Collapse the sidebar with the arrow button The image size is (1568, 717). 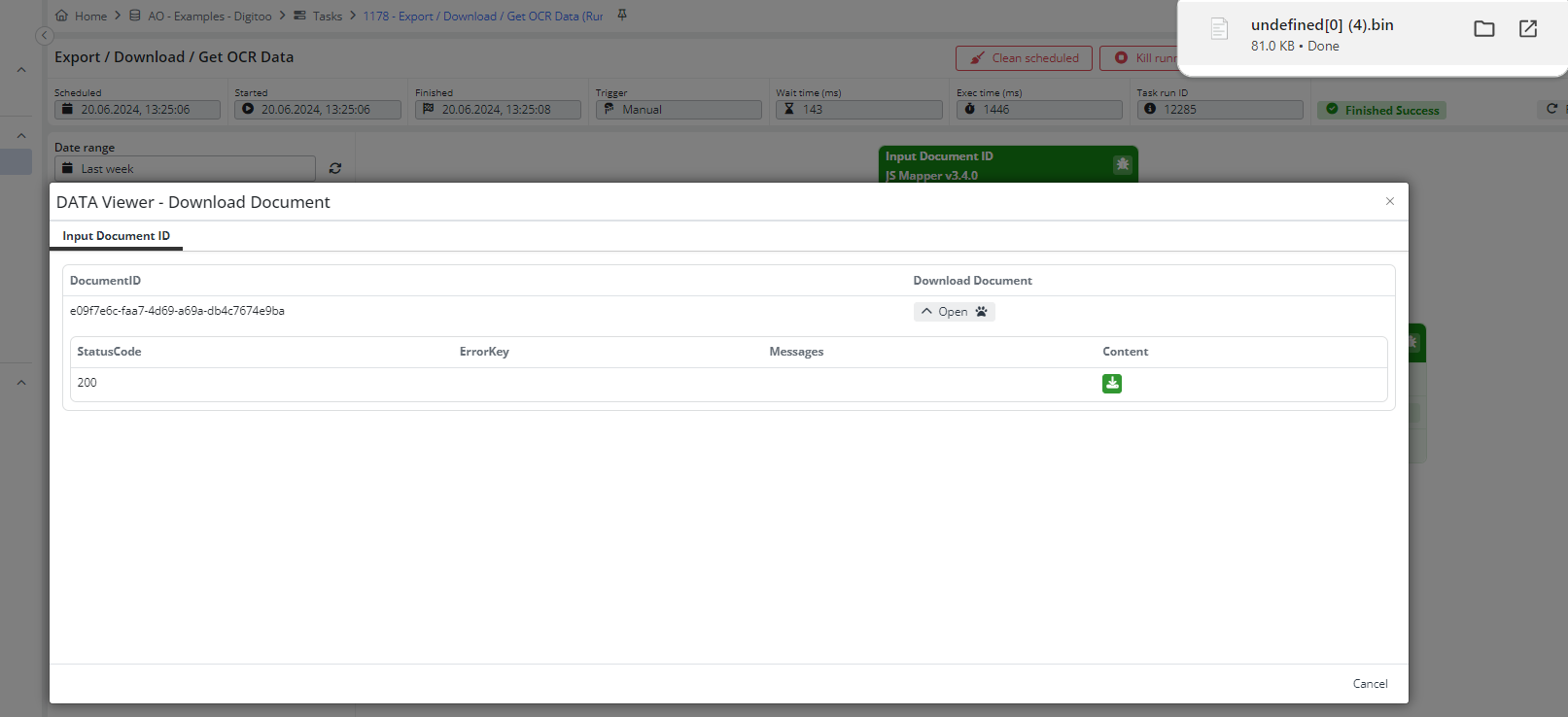(x=44, y=36)
